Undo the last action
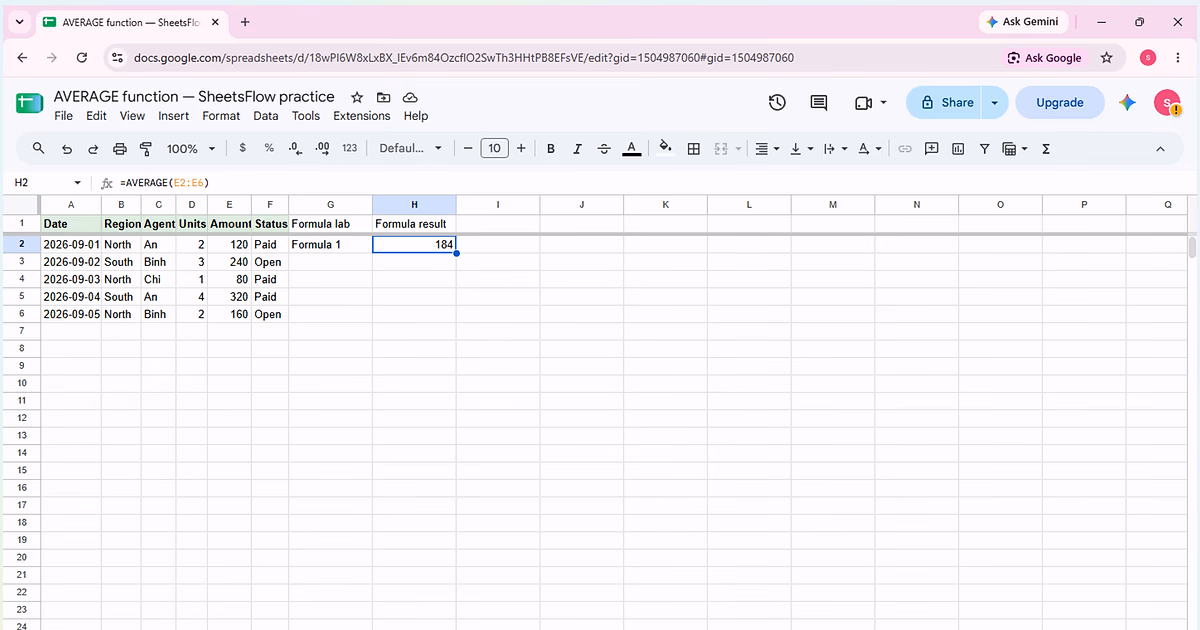The height and width of the screenshot is (630, 1200). click(x=67, y=148)
